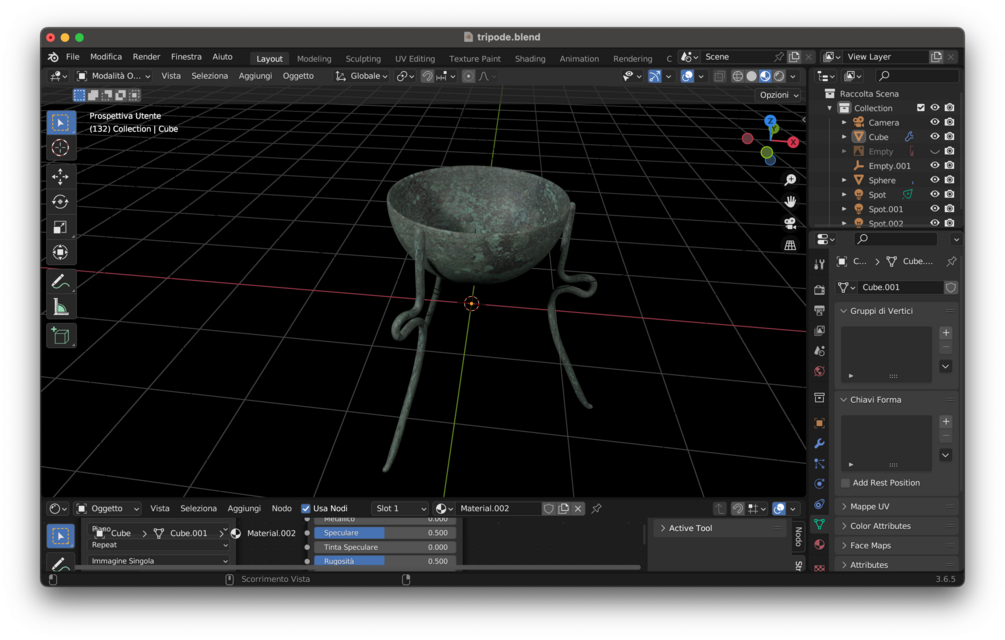Enable the Collection checkbox in the outliner
This screenshot has width=1005, height=640.
(x=921, y=107)
